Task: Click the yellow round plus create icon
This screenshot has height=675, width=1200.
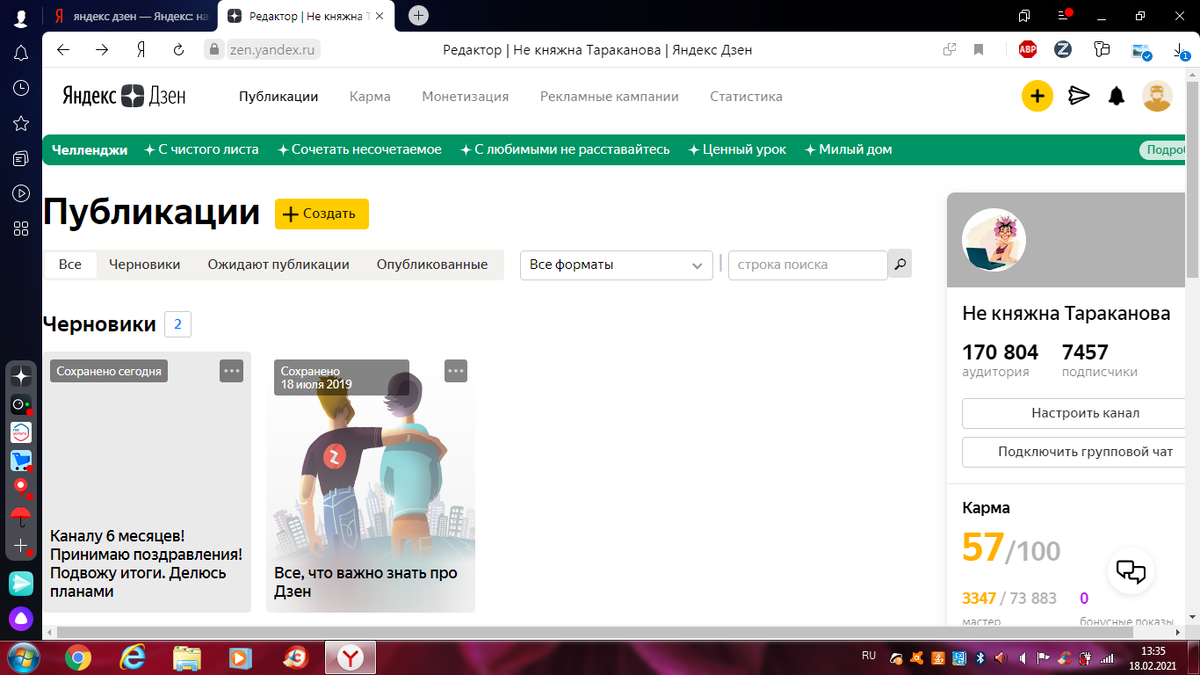Action: [1037, 96]
